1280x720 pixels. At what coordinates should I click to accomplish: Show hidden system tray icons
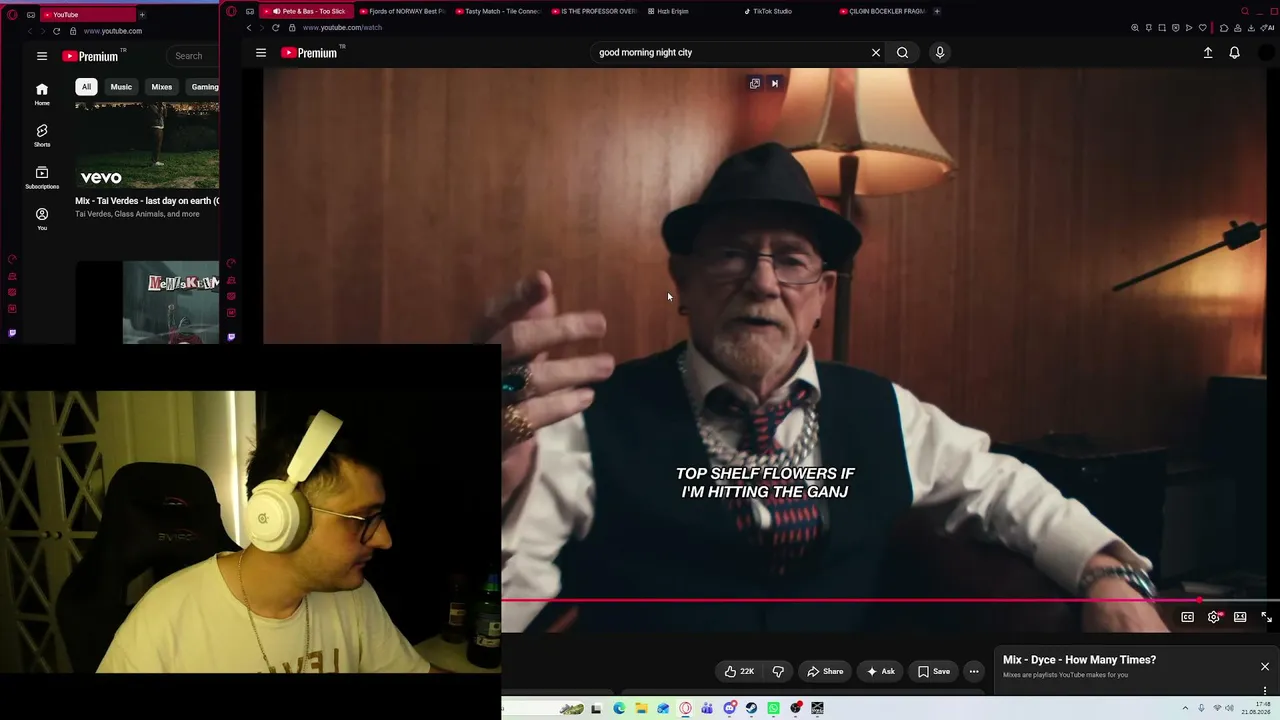tap(1185, 708)
